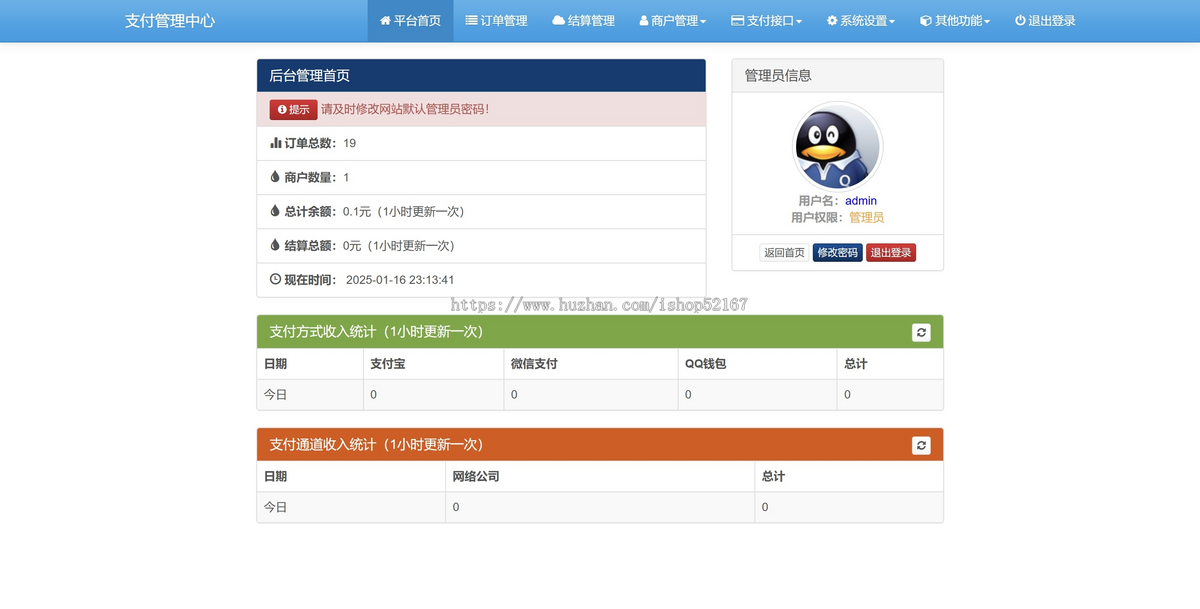This screenshot has width=1200, height=609.
Task: Click 退出登录 in the top navbar
Action: pyautogui.click(x=1045, y=20)
